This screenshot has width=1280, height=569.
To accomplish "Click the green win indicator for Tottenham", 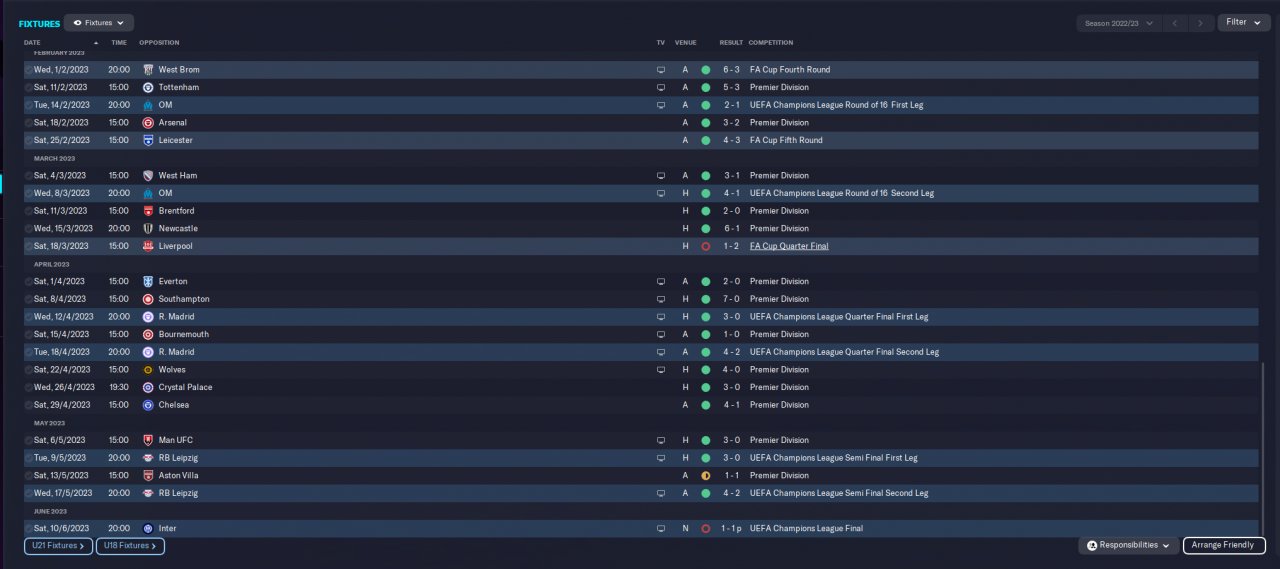I will point(705,88).
